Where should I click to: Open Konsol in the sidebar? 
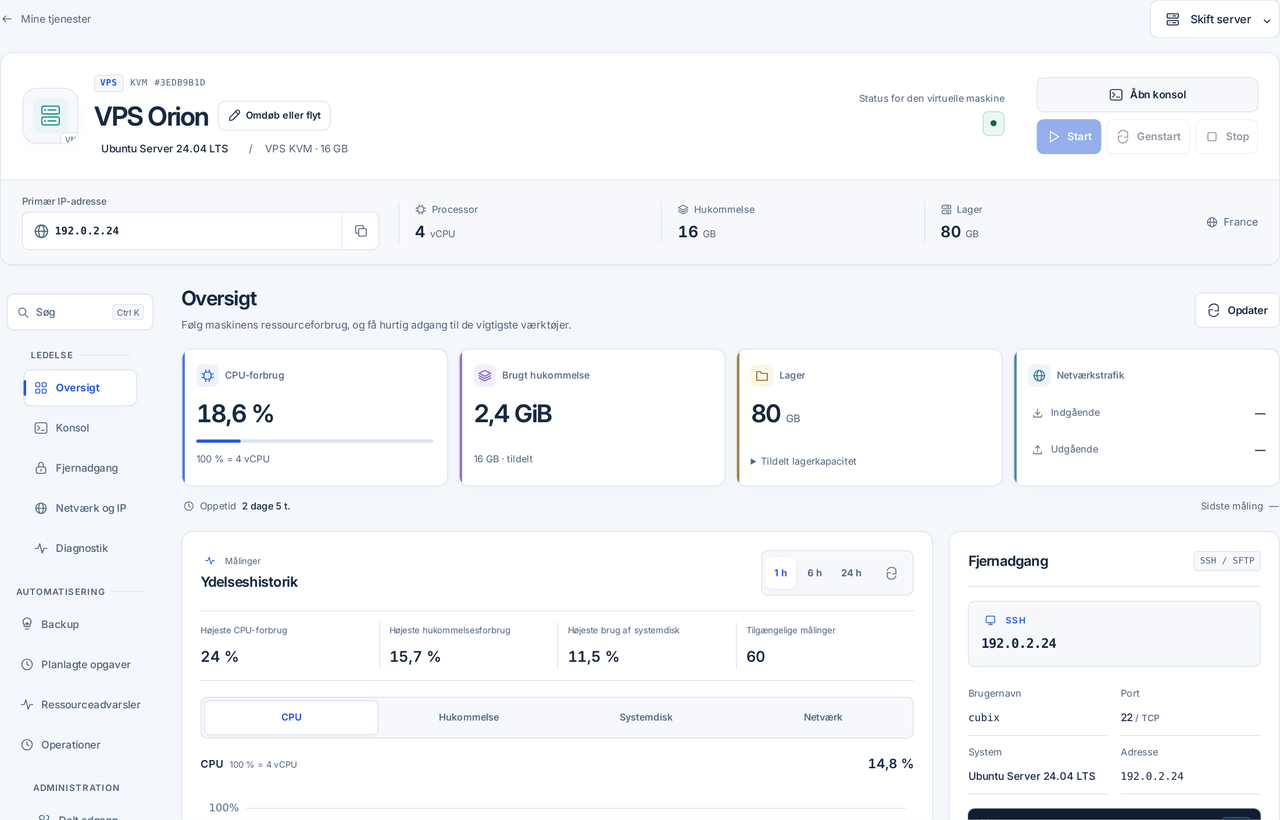click(80, 428)
